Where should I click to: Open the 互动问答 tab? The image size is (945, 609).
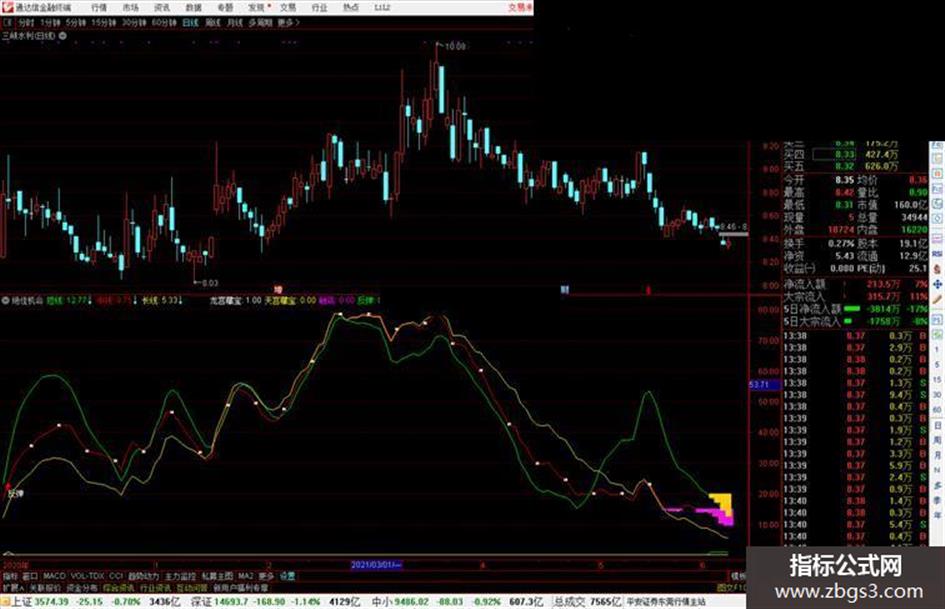point(192,587)
